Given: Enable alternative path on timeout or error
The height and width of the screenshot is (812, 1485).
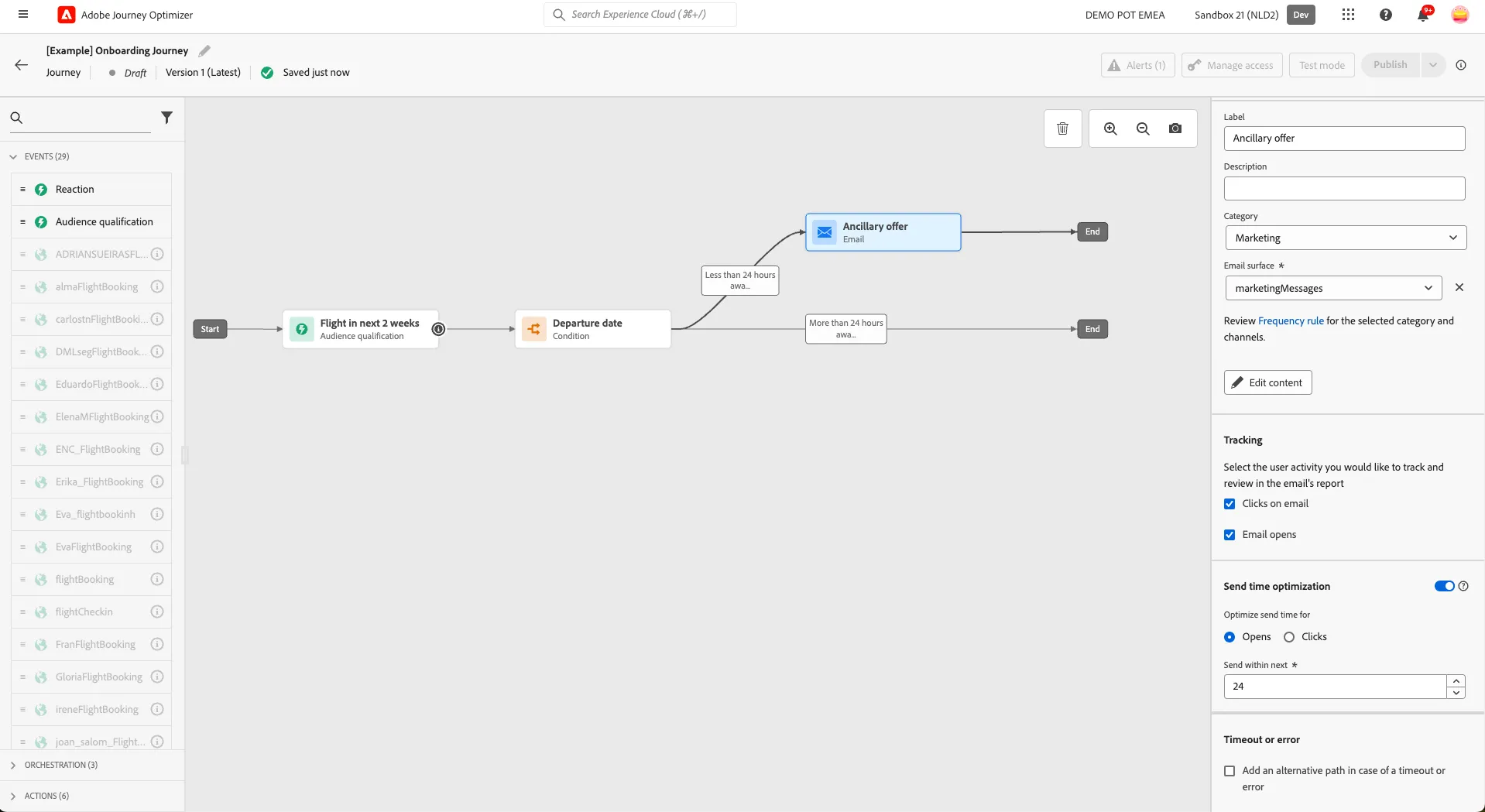Looking at the screenshot, I should (1229, 771).
